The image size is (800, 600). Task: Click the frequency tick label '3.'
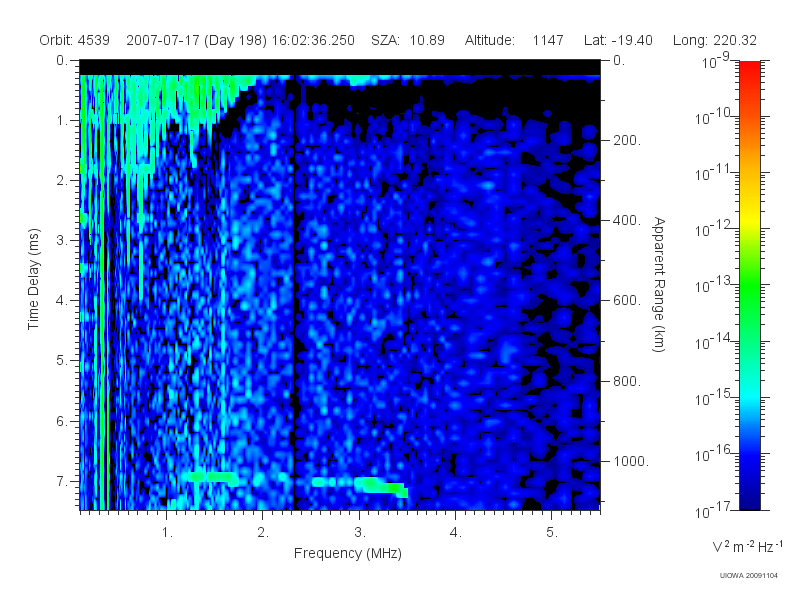360,533
